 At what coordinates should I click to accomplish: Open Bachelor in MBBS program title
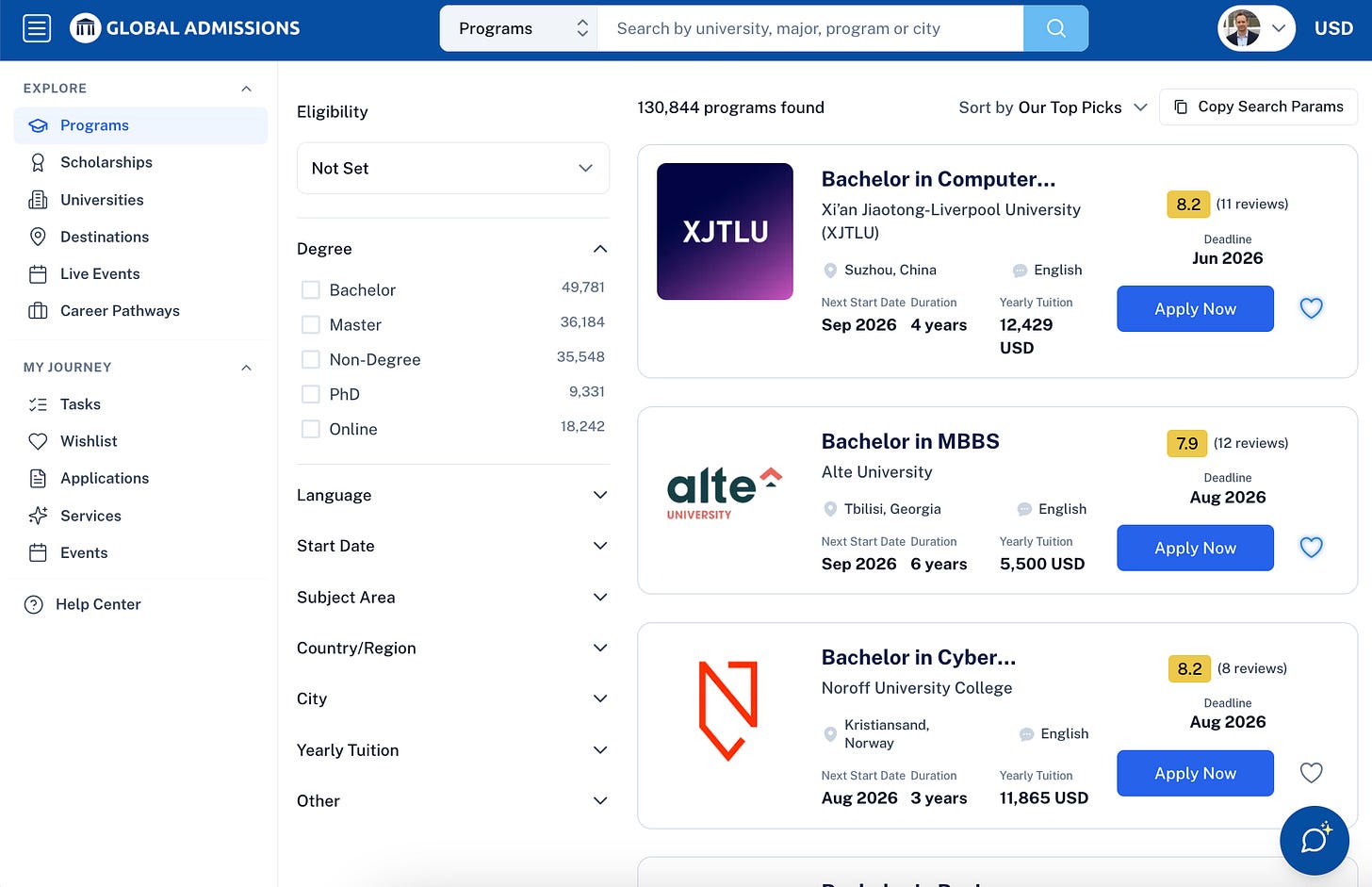tap(910, 441)
